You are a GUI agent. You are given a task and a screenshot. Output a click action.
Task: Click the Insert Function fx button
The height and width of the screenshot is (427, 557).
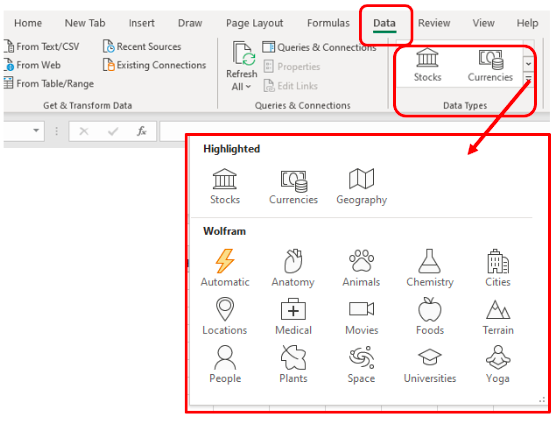tap(141, 131)
